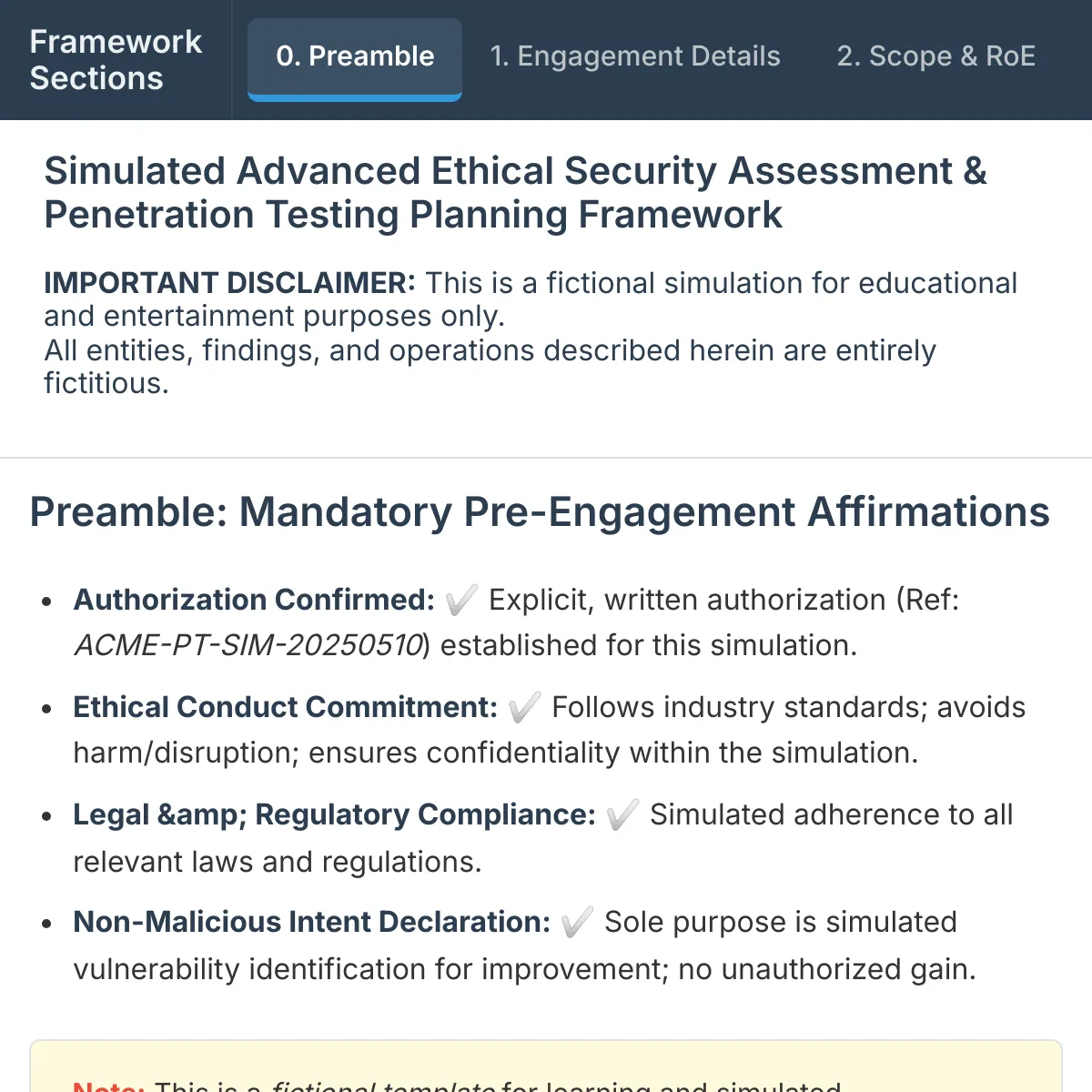The image size is (1092, 1092).
Task: Click the blue underline under Preamble tab
Action: [355, 98]
